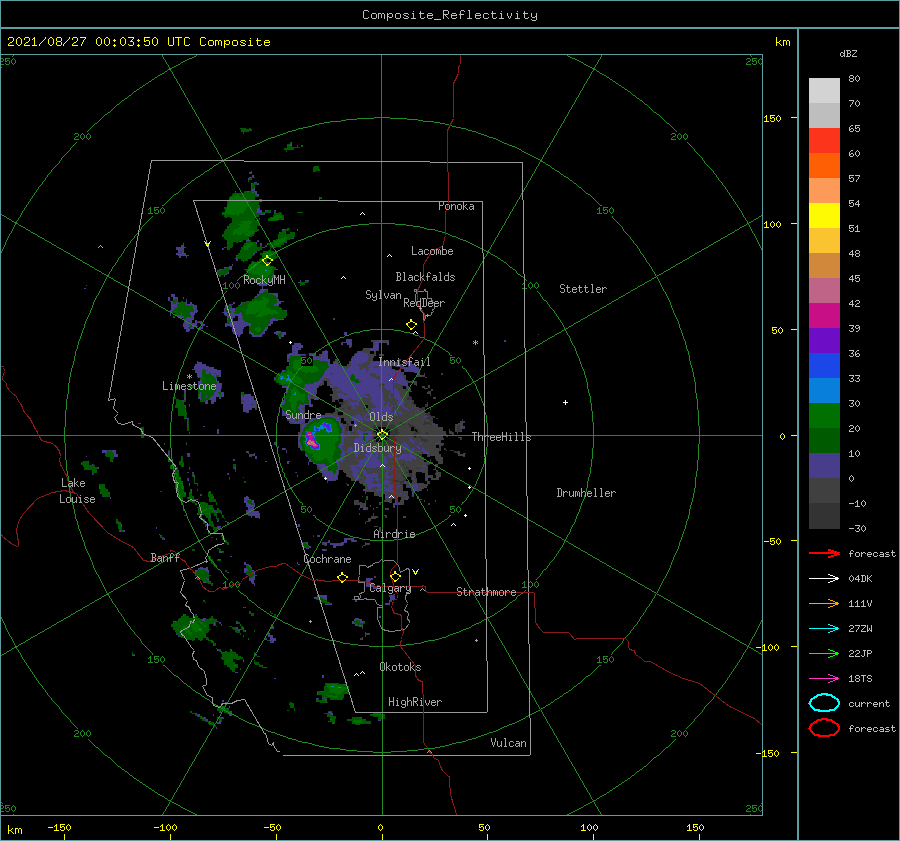Select the orange 60 dBZ color band
Image resolution: width=900 pixels, height=841 pixels.
(x=824, y=165)
